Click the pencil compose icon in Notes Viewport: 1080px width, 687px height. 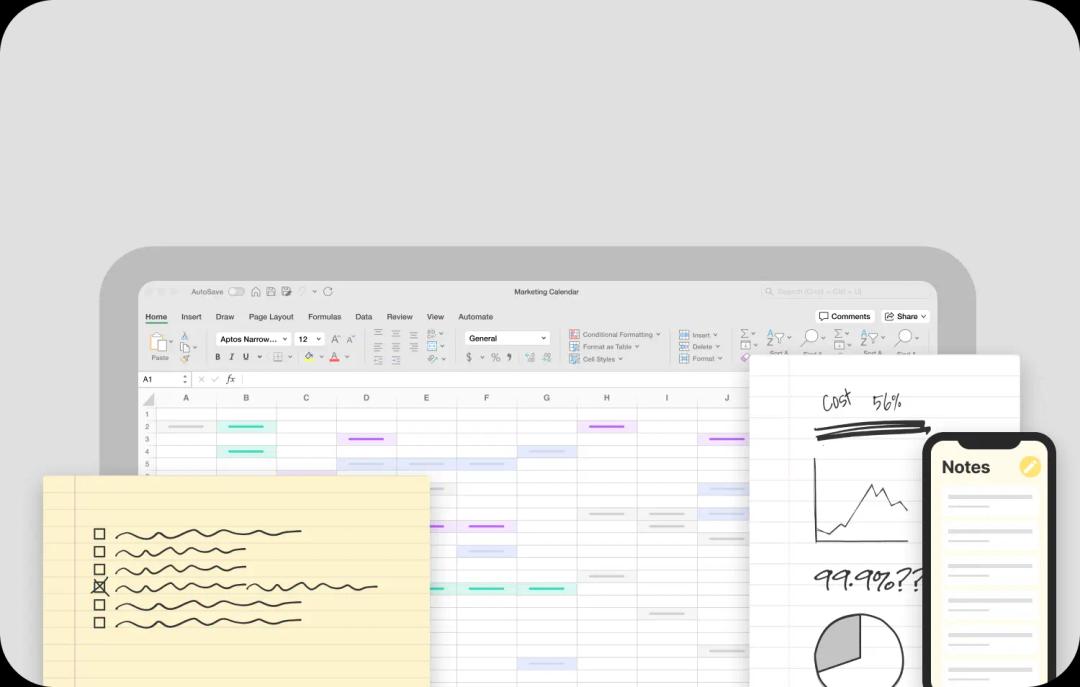(x=1030, y=466)
